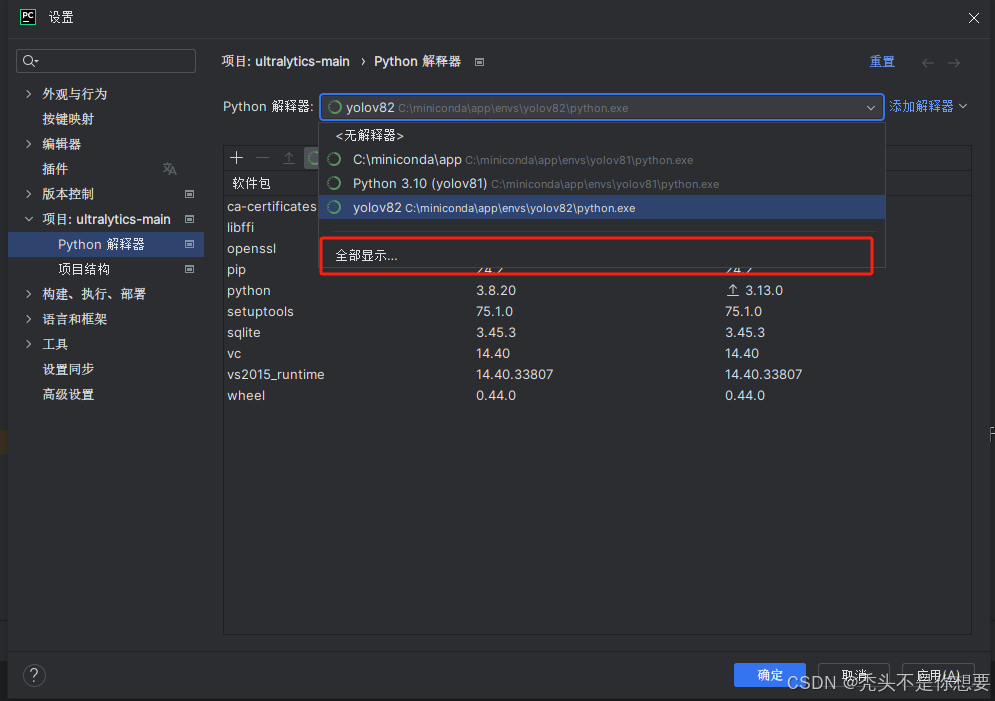Click the settings search input field
This screenshot has width=995, height=701.
coord(106,61)
